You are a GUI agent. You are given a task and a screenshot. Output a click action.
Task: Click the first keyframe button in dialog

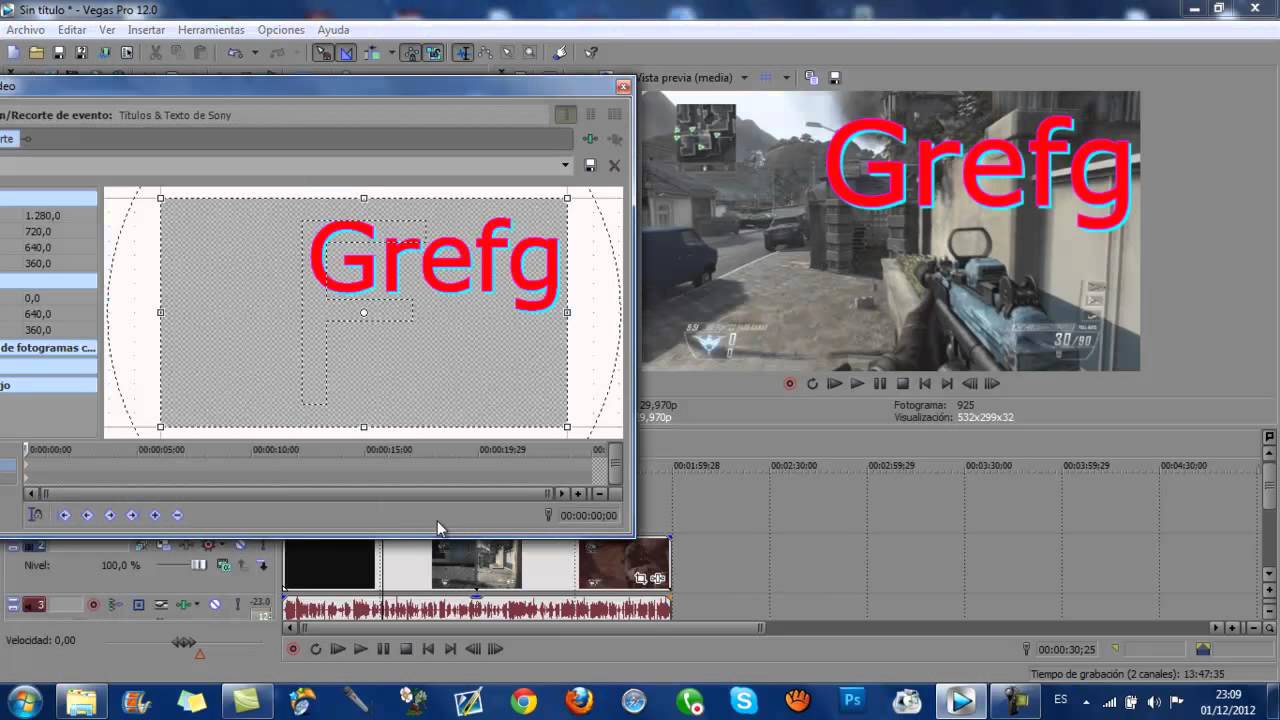64,515
